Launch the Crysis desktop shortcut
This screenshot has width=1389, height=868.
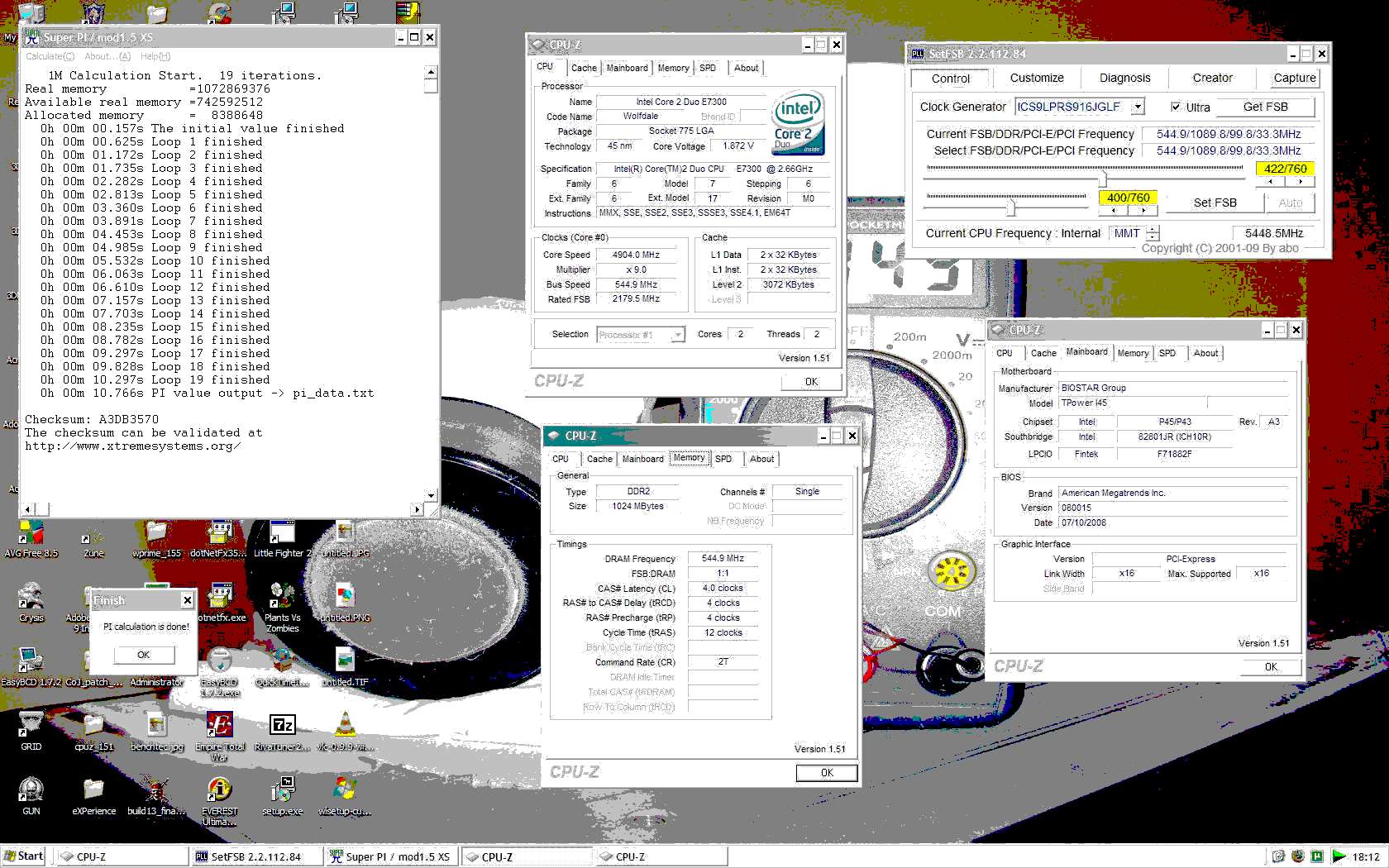(x=31, y=603)
